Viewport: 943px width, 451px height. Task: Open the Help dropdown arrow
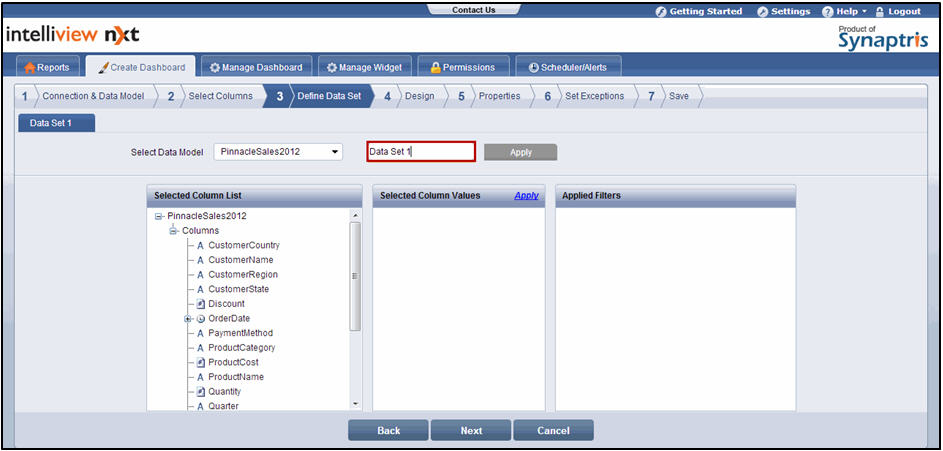pyautogui.click(x=864, y=11)
